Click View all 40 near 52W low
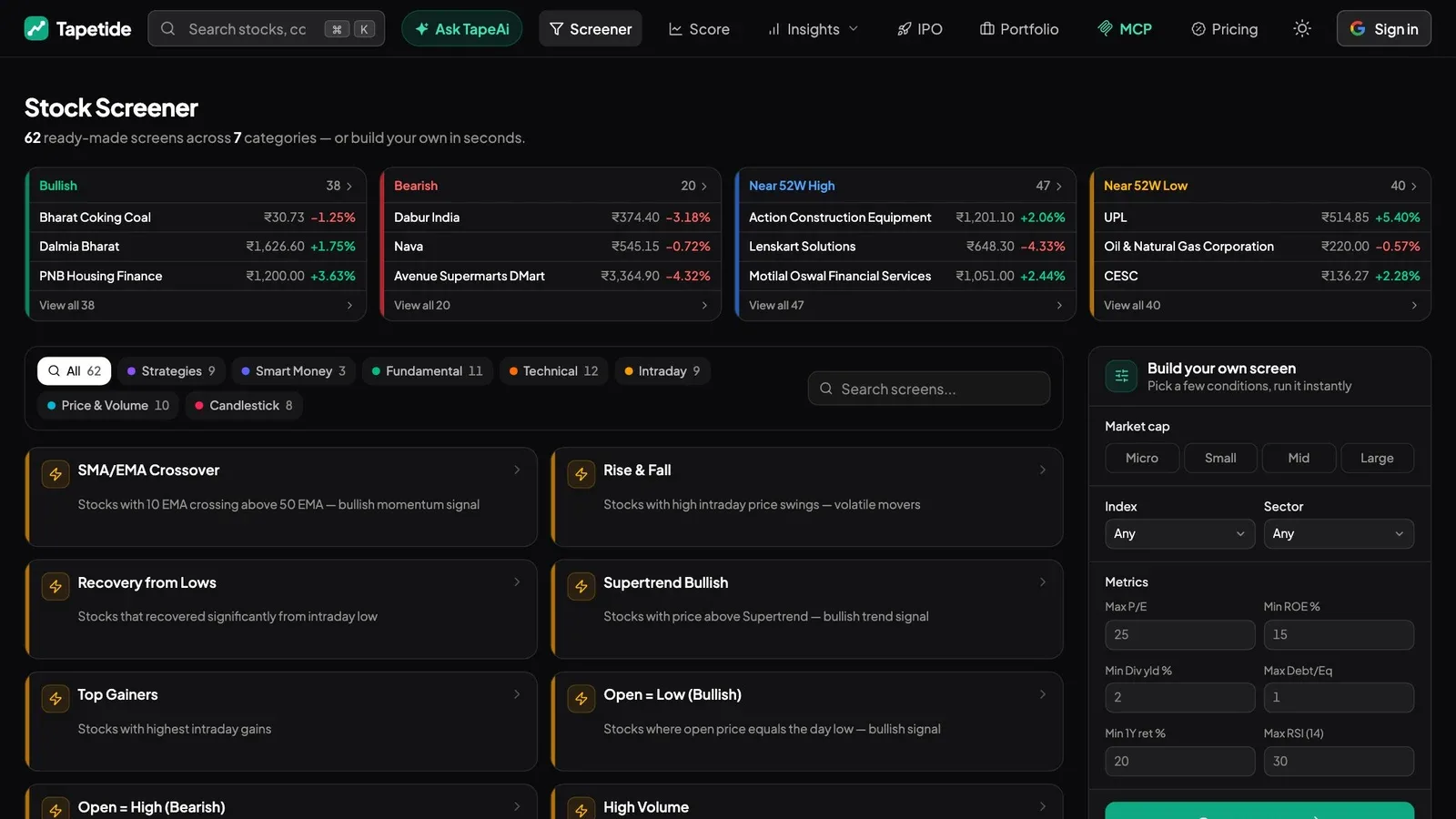 pyautogui.click(x=1260, y=306)
